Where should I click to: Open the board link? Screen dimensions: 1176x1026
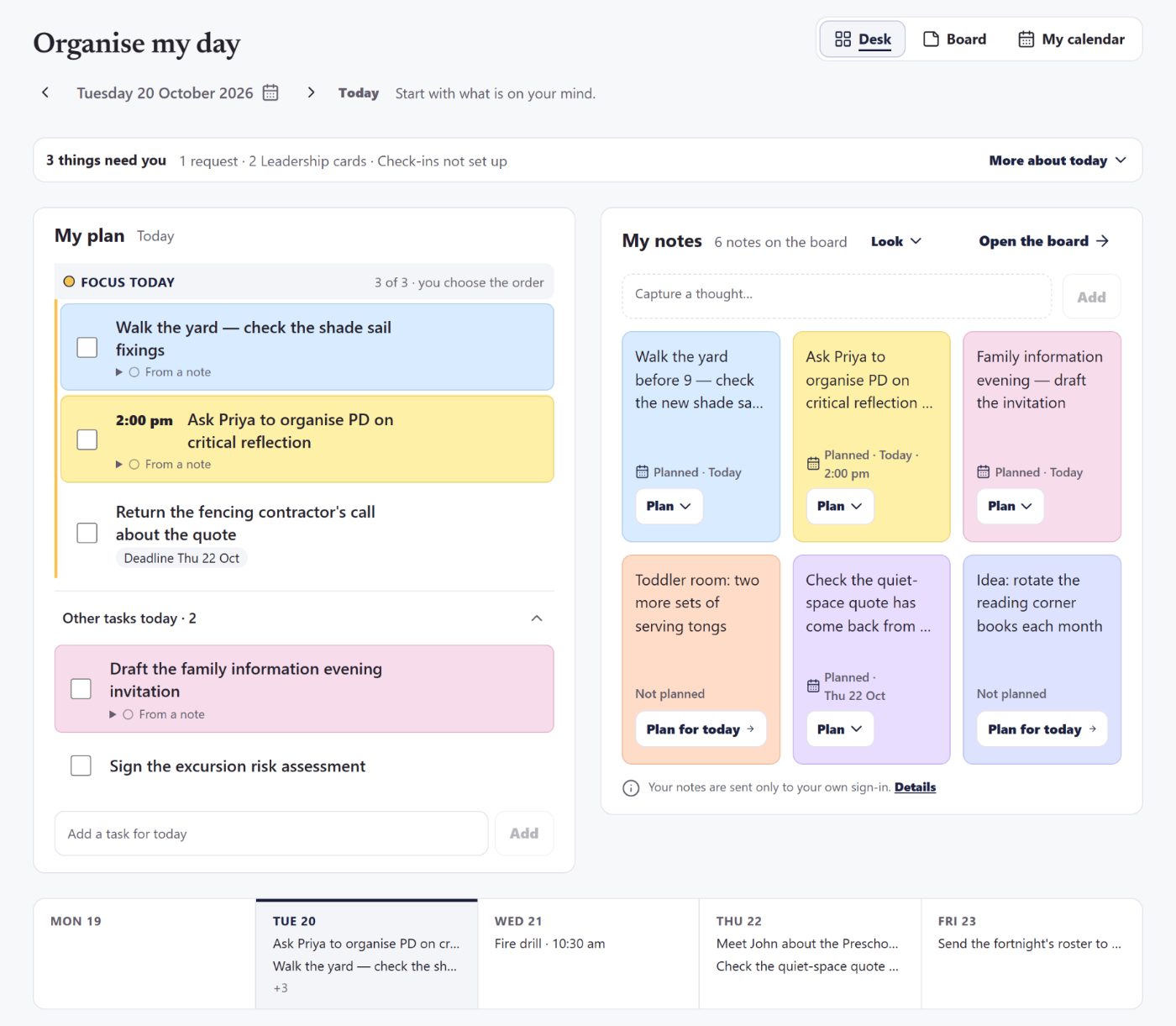pos(1044,241)
